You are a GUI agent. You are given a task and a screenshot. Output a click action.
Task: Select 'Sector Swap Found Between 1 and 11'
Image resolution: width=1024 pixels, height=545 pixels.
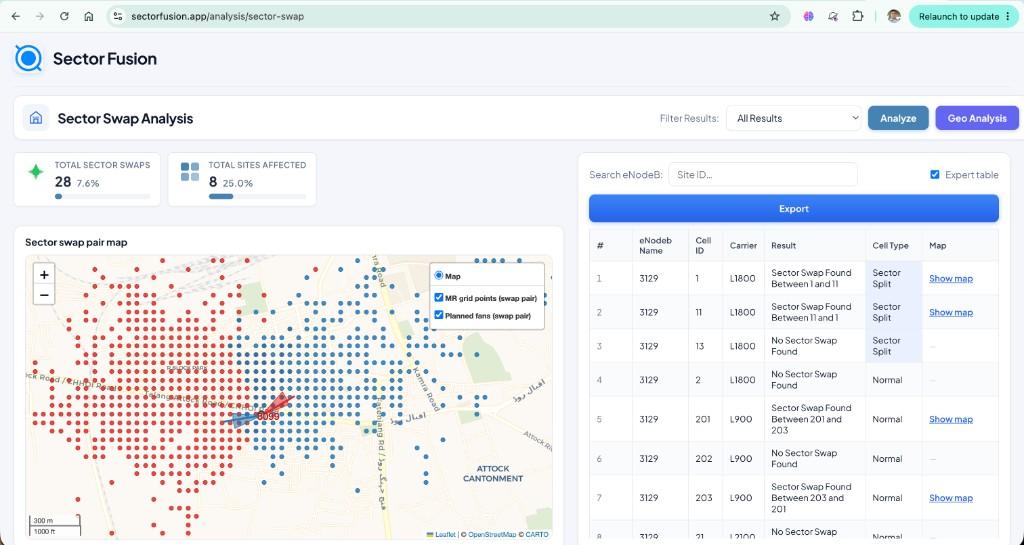click(x=811, y=279)
